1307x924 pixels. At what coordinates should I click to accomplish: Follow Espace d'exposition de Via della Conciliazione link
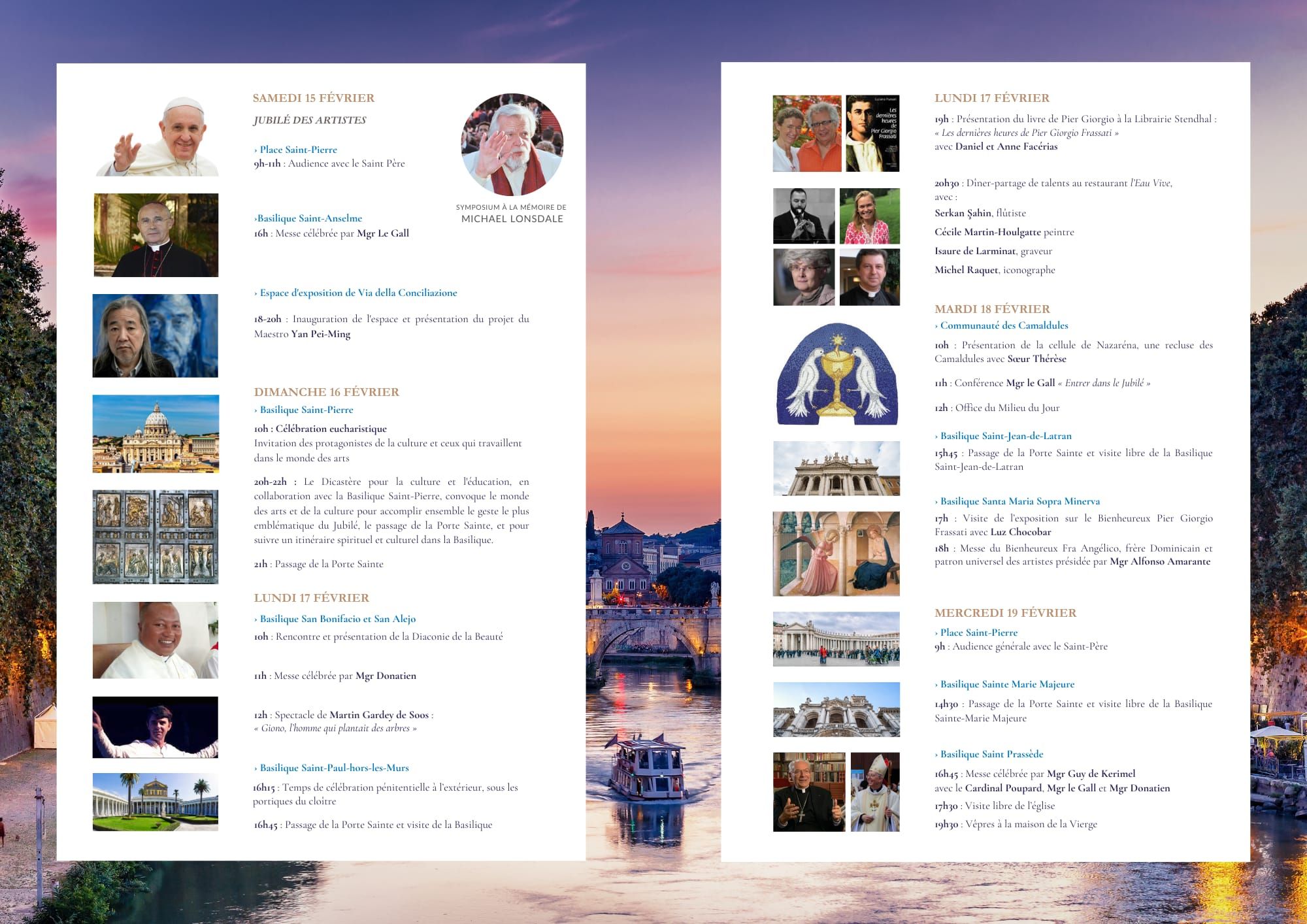coord(356,293)
